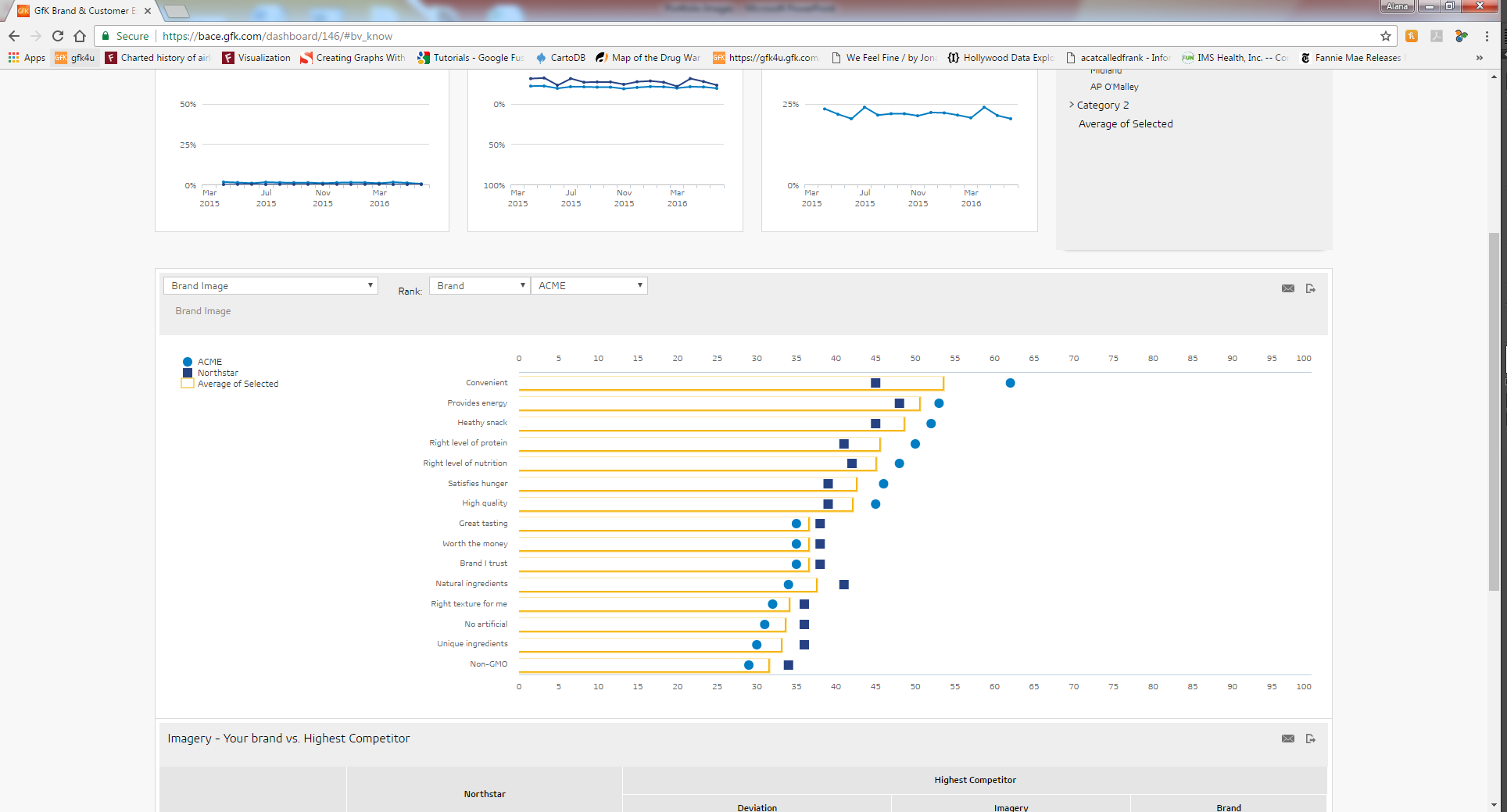
Task: Export the Imagery comparison table
Action: point(1311,739)
